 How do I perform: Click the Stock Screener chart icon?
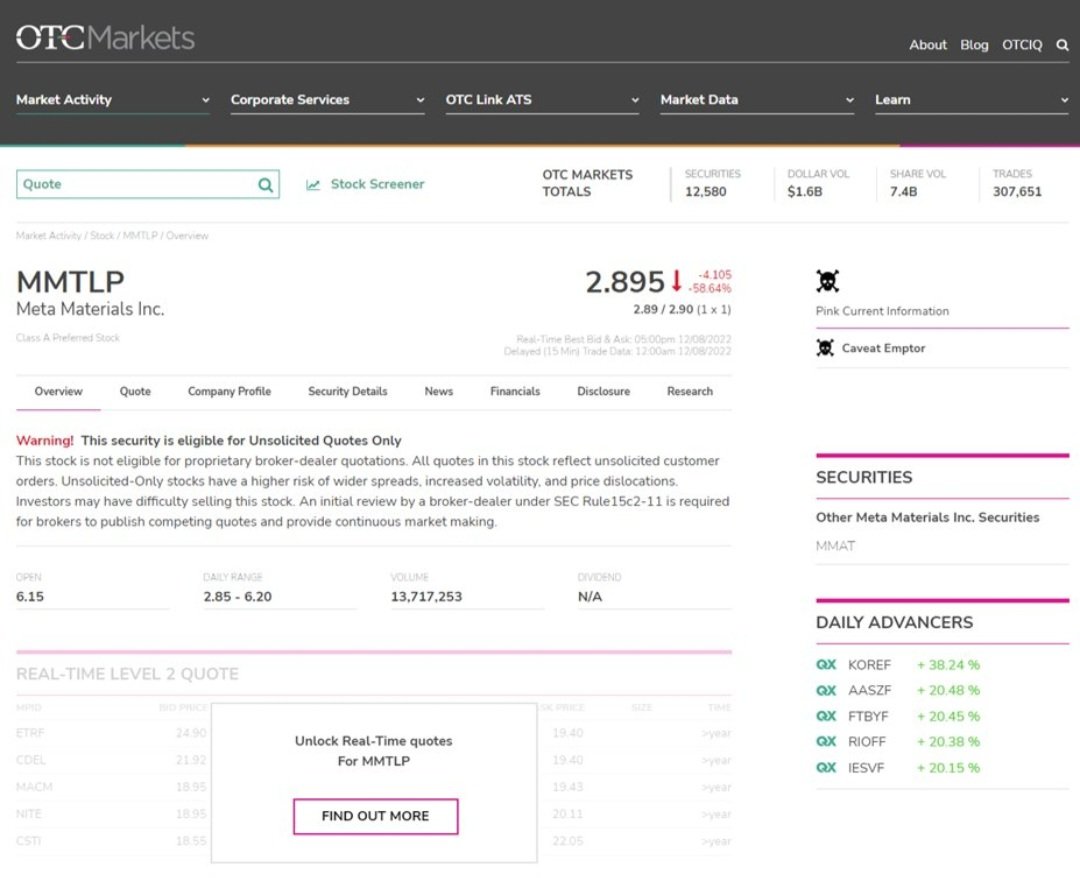pyautogui.click(x=313, y=185)
